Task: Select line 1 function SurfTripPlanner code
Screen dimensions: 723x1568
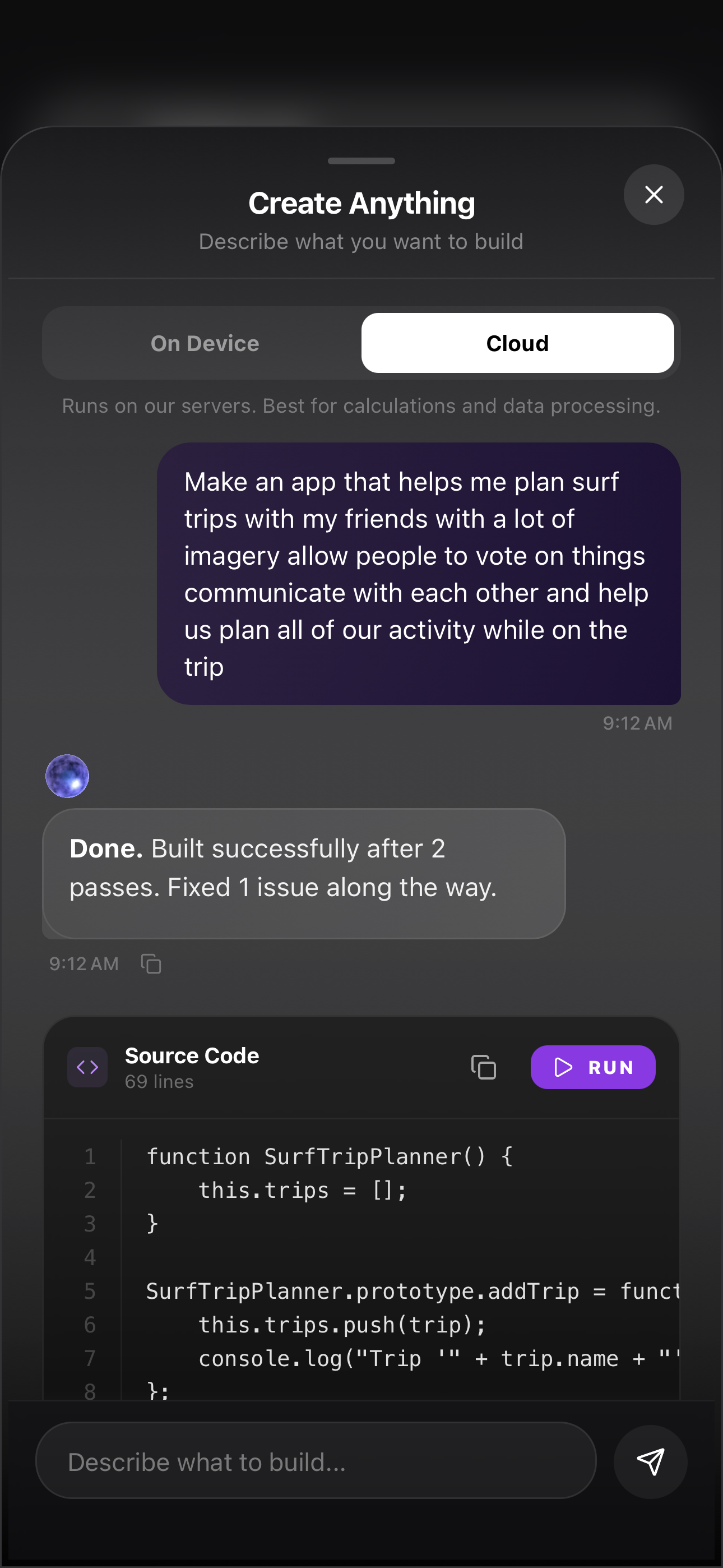Action: [330, 1156]
